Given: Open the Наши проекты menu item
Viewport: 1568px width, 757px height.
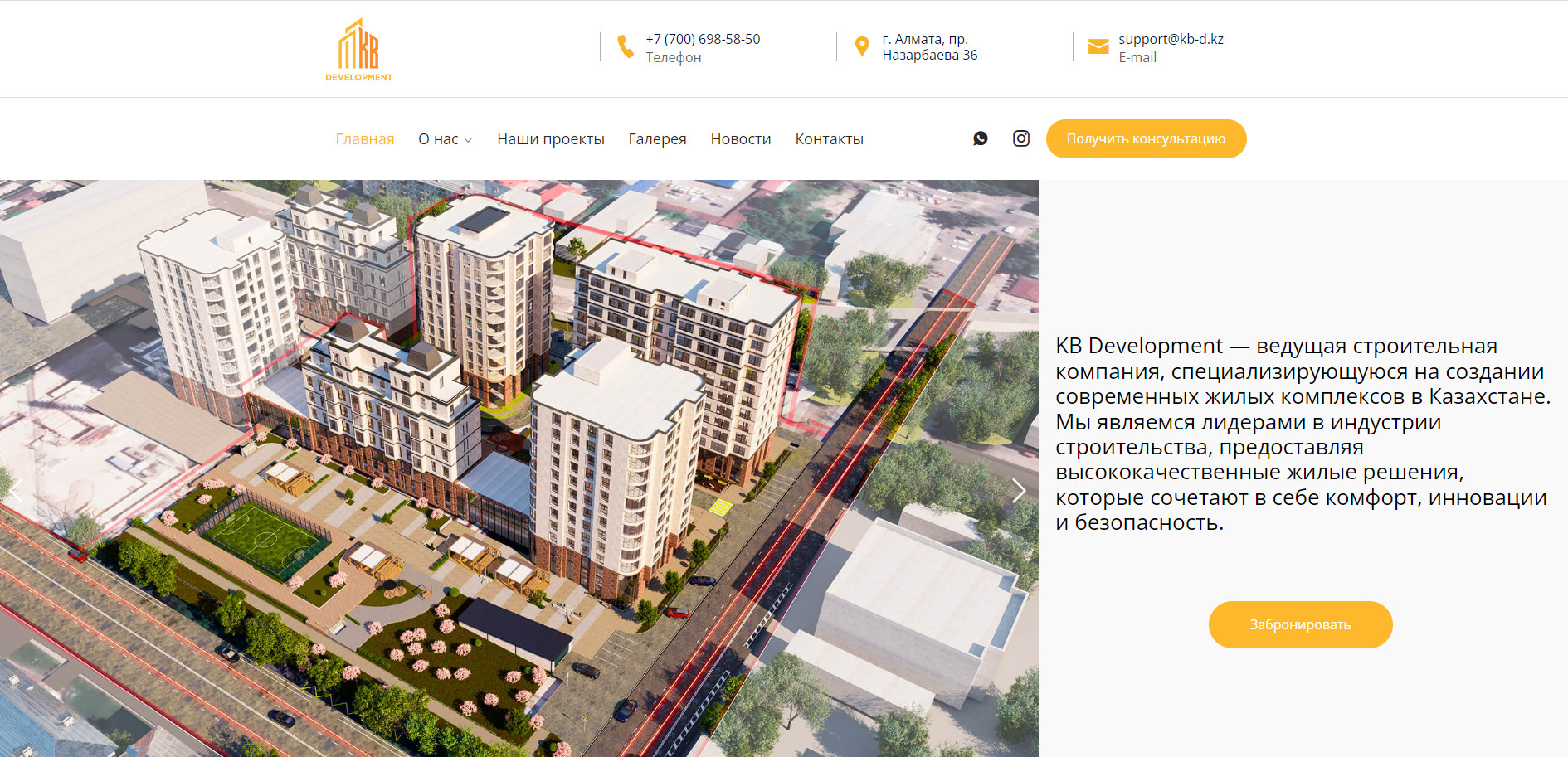Looking at the screenshot, I should coord(551,139).
